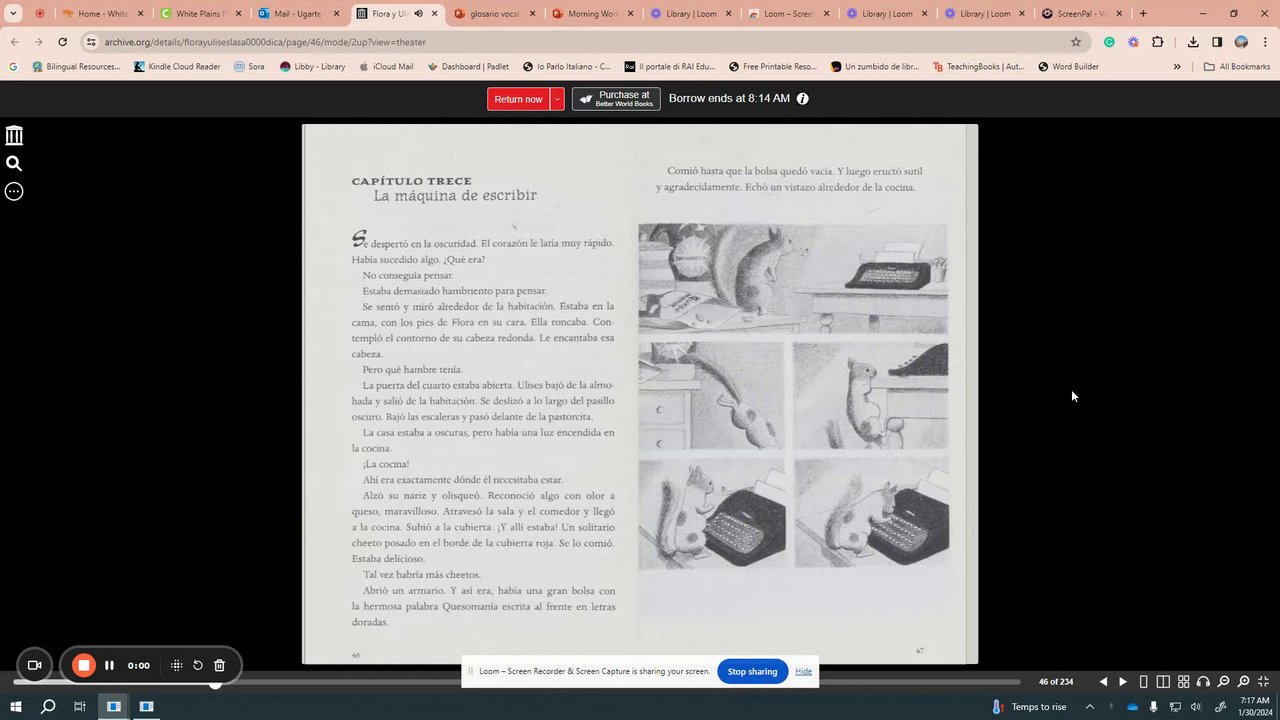Zoom in on the book page

(1243, 682)
